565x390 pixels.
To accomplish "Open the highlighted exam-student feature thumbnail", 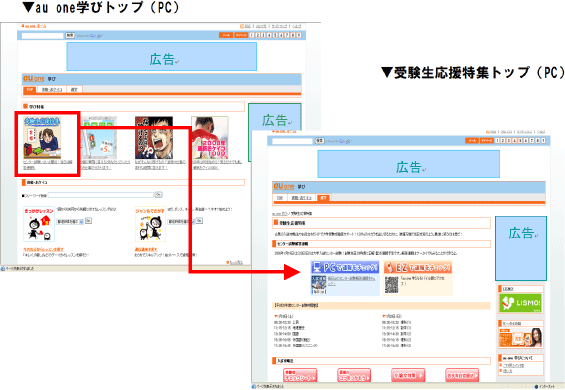I will coord(42,137).
